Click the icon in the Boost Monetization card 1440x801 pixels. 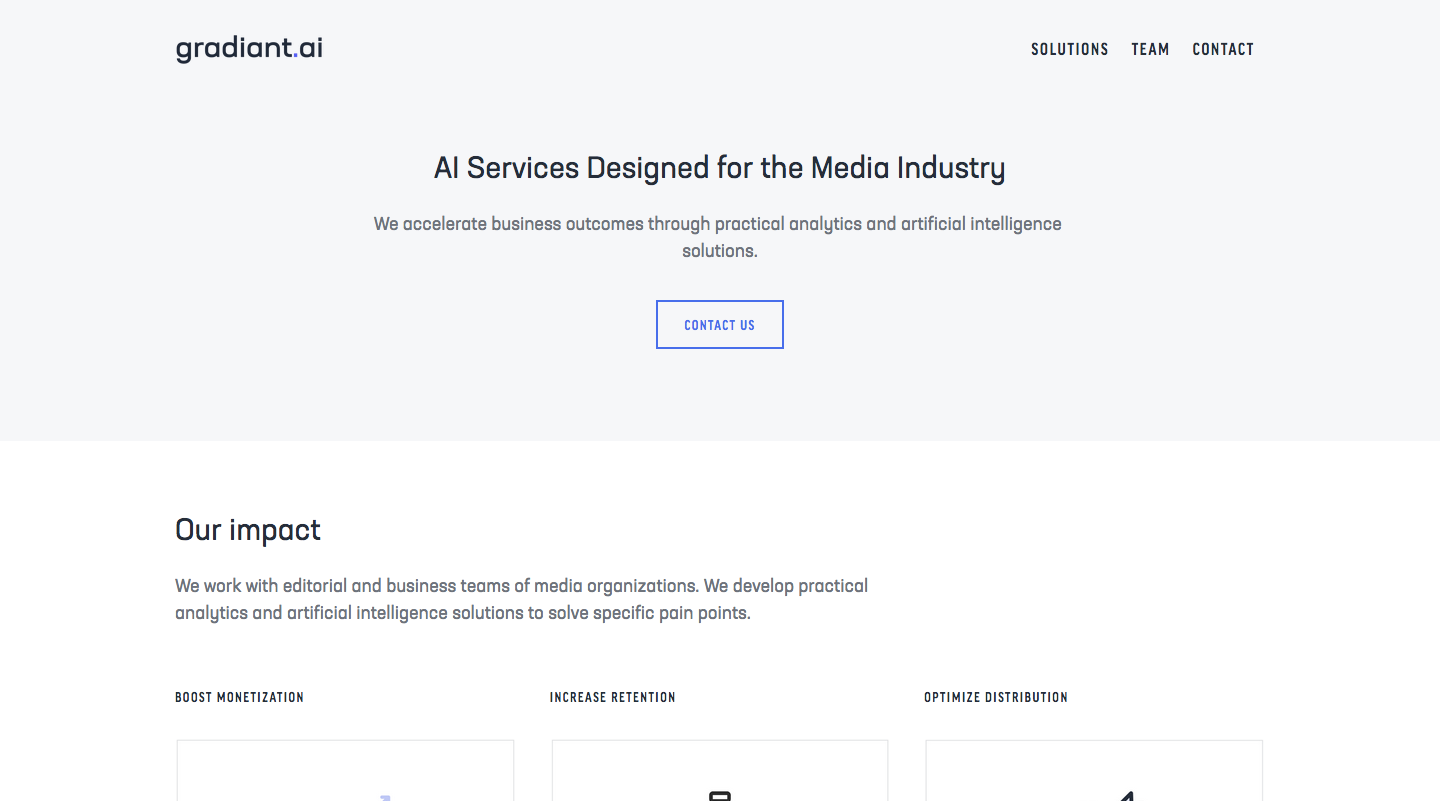[384, 797]
